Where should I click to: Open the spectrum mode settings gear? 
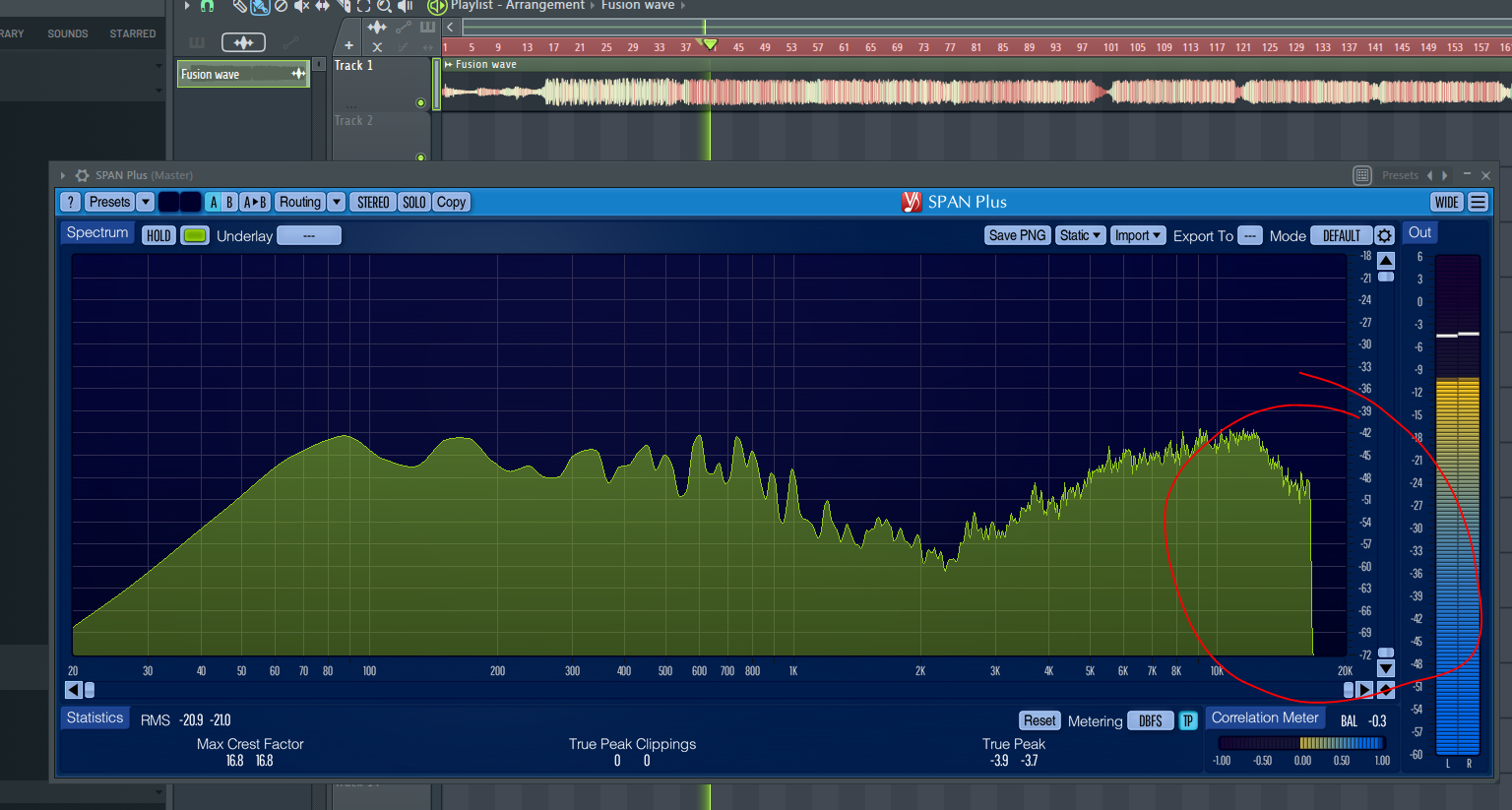[x=1384, y=235]
